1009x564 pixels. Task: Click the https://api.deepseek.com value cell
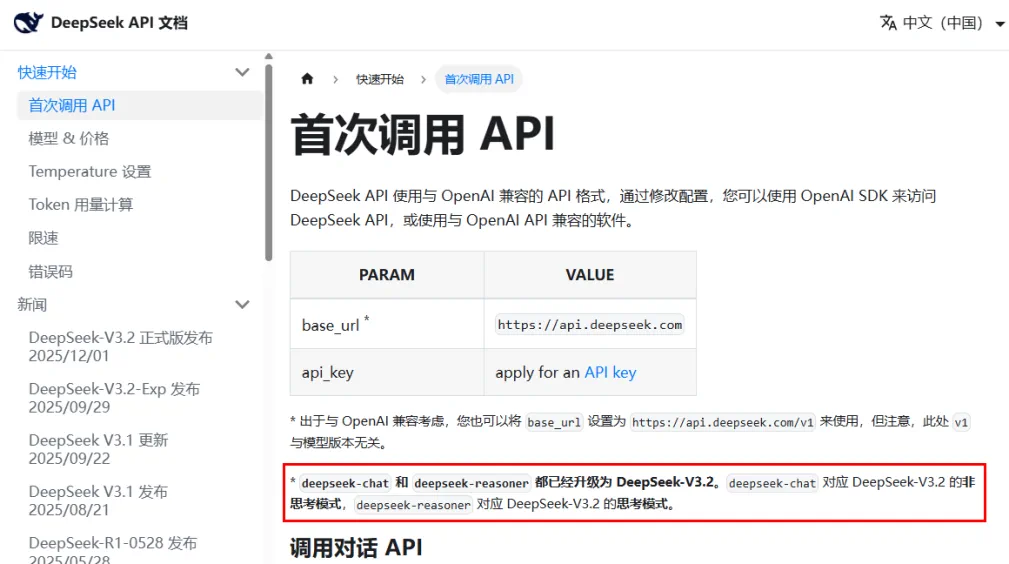[589, 324]
